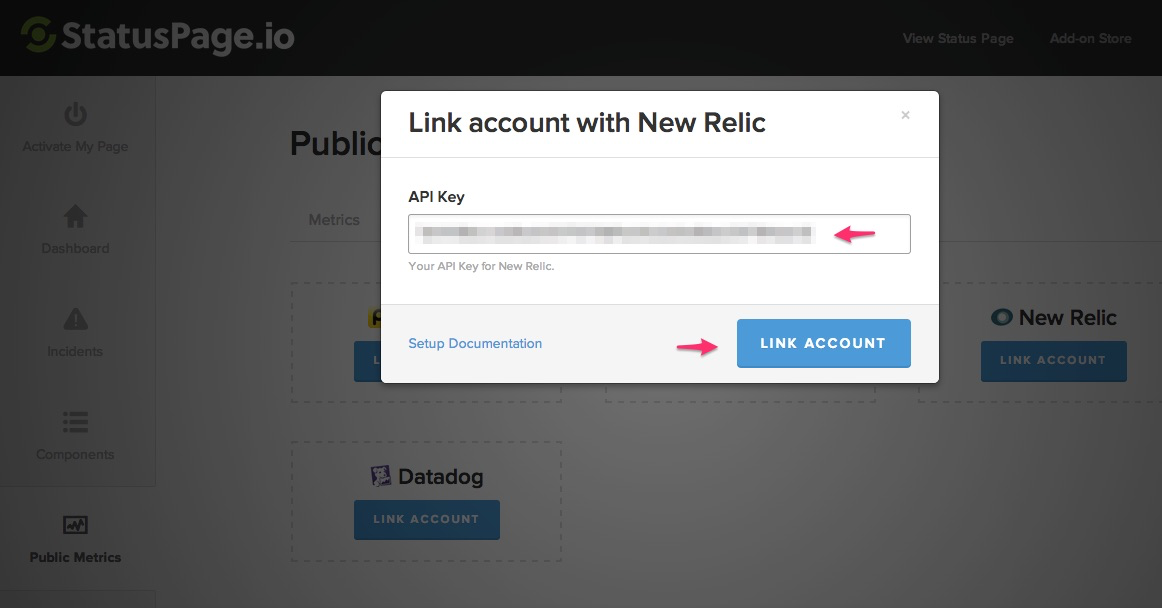Switch to the Metrics tab

[x=334, y=219]
